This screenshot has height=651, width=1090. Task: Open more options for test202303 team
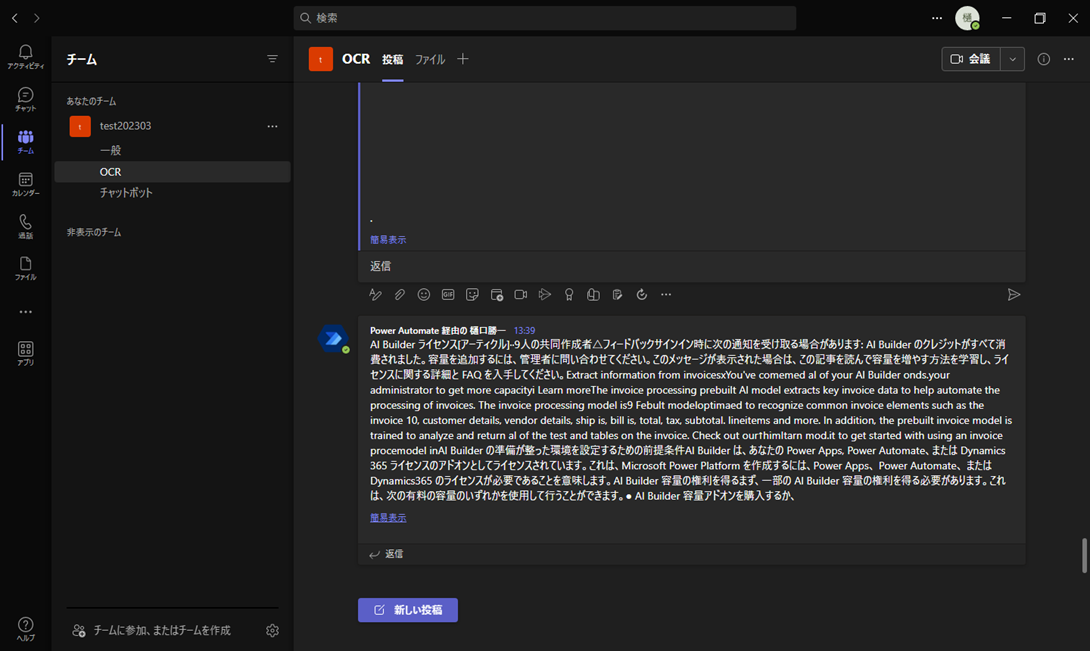click(272, 126)
